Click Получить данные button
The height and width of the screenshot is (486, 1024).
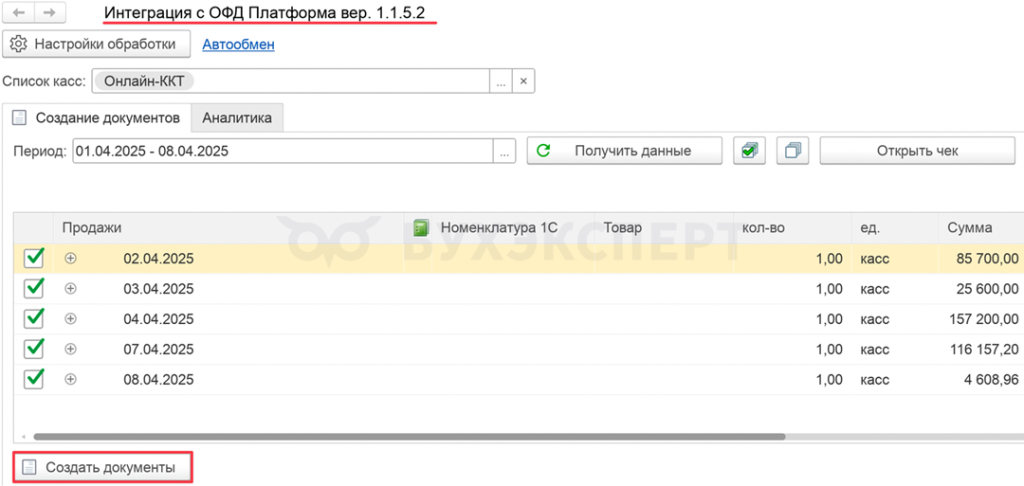(624, 151)
